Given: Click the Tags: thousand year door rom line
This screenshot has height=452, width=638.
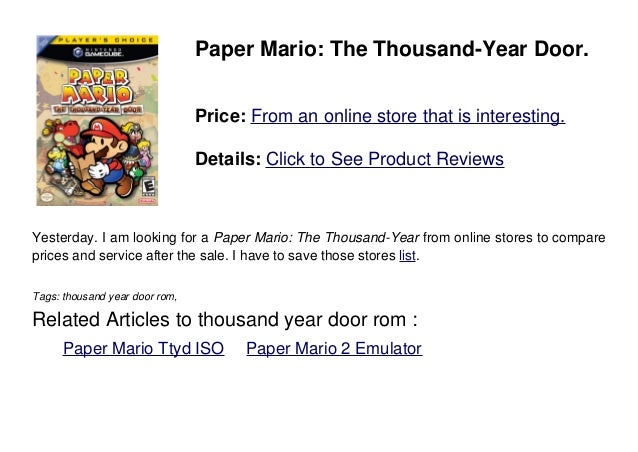Looking at the screenshot, I should tap(105, 296).
